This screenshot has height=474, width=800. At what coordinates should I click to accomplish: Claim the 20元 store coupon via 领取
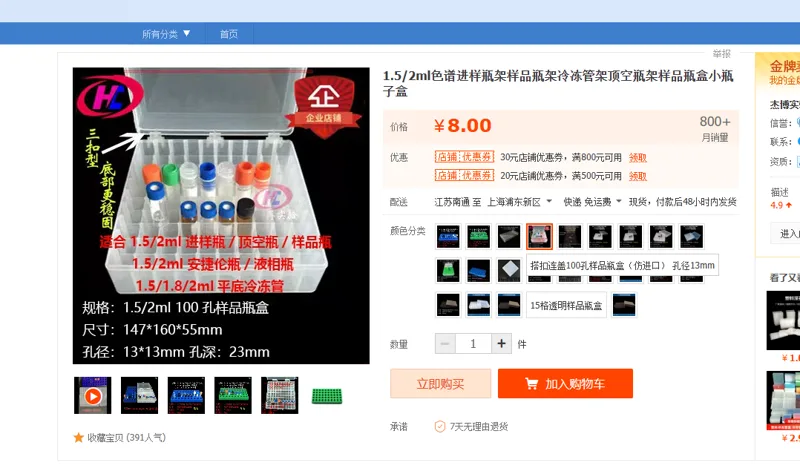[638, 176]
